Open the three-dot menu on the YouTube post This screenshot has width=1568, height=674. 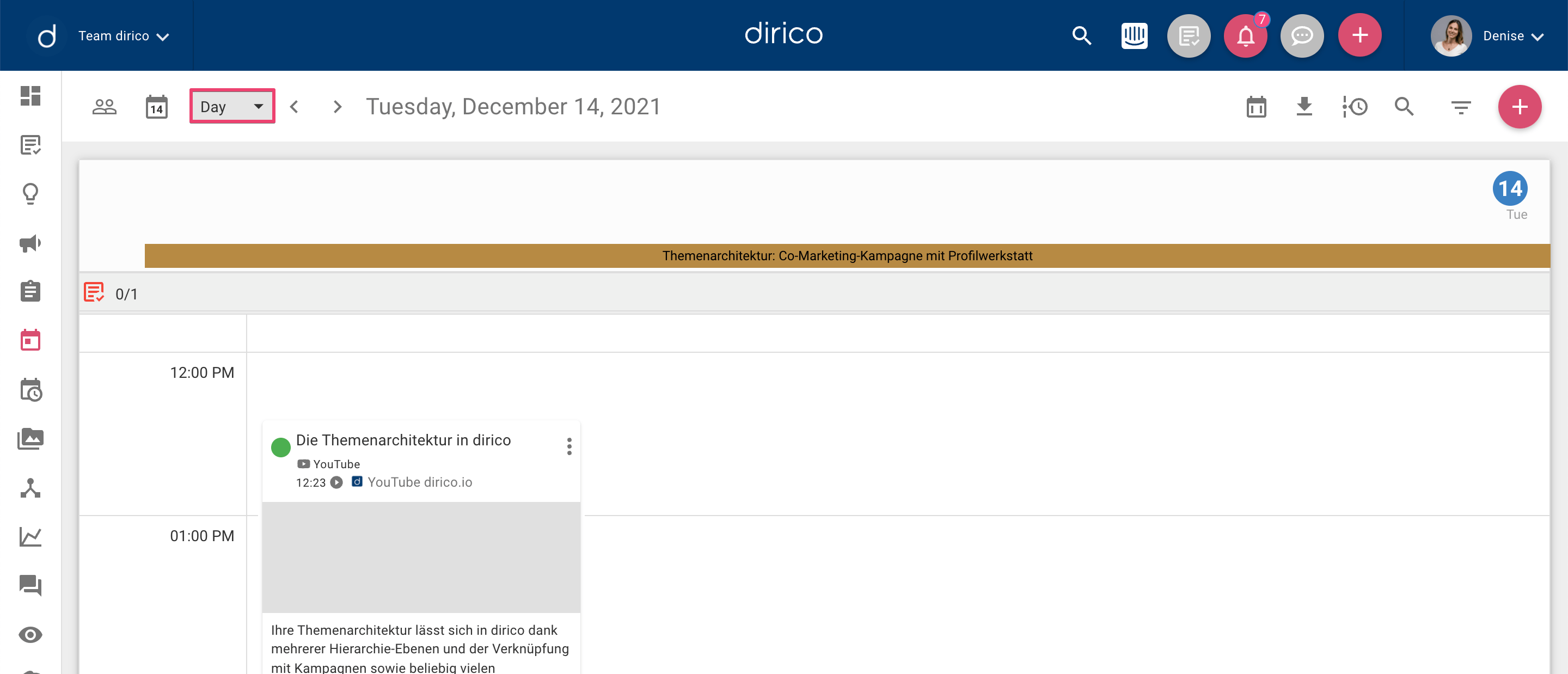pos(569,446)
